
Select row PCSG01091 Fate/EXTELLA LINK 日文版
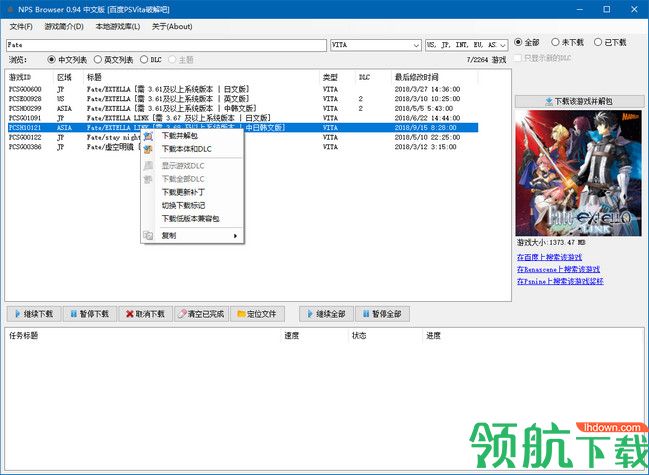pos(243,118)
